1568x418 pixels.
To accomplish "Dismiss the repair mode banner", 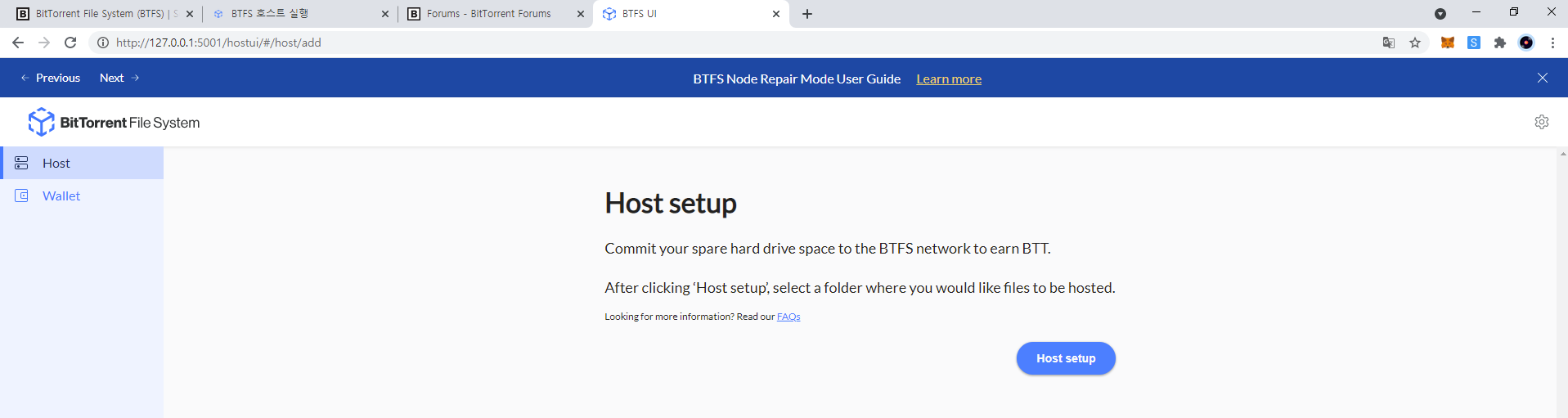I will coord(1543,78).
